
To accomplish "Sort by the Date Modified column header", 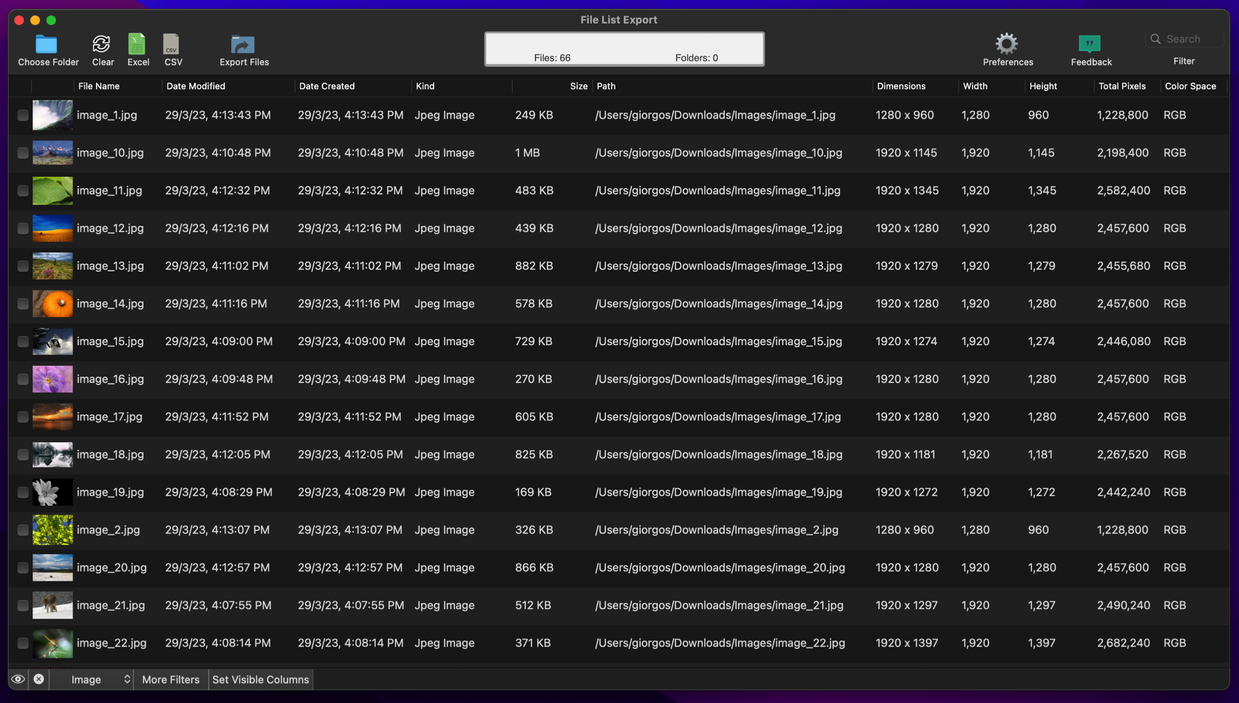I will click(x=195, y=86).
